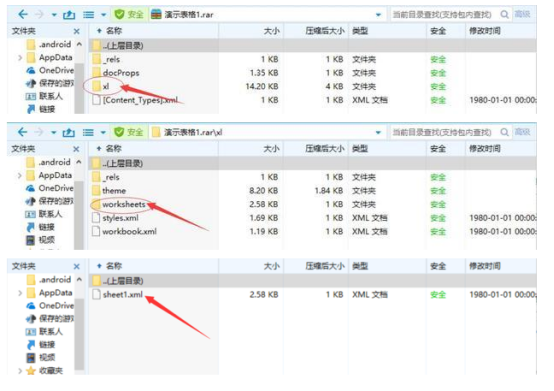Expand address dropdown beside 演示表格1.rar\xl path
Viewport: 554px width, 391px height.
coord(378,133)
